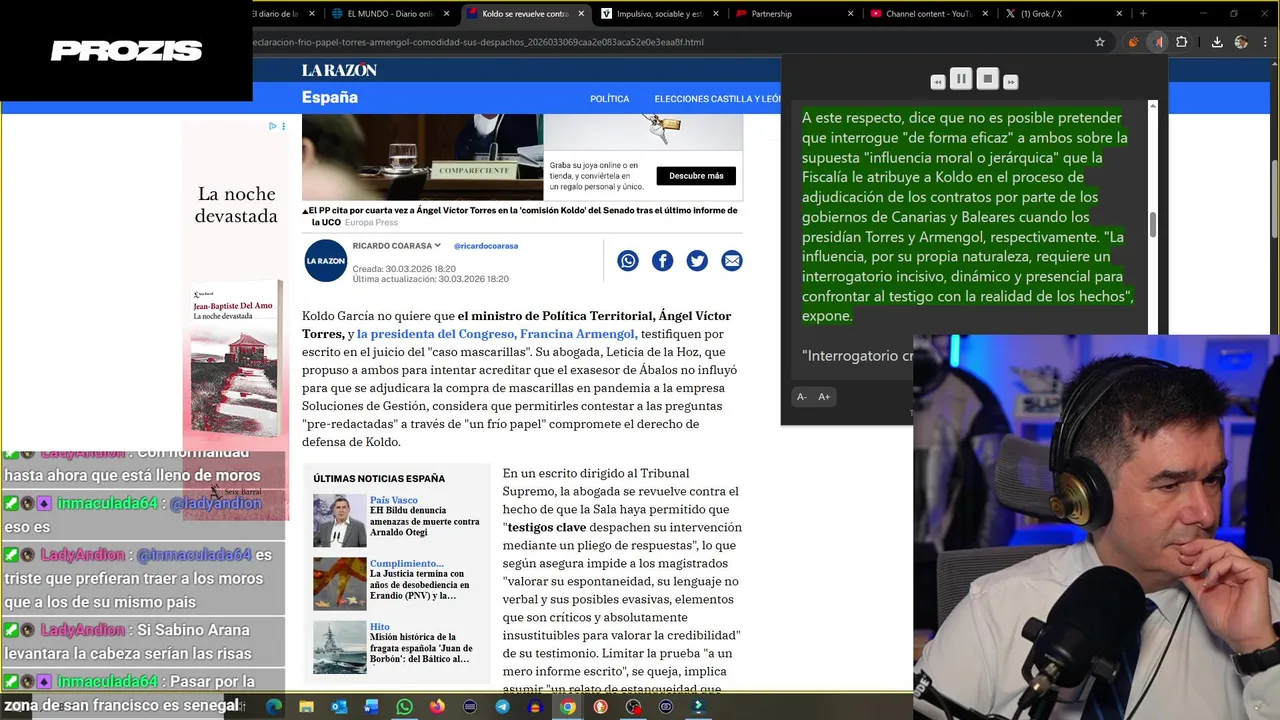Open a new browser tab
Screen dimensions: 1280x720
pos(1143,14)
